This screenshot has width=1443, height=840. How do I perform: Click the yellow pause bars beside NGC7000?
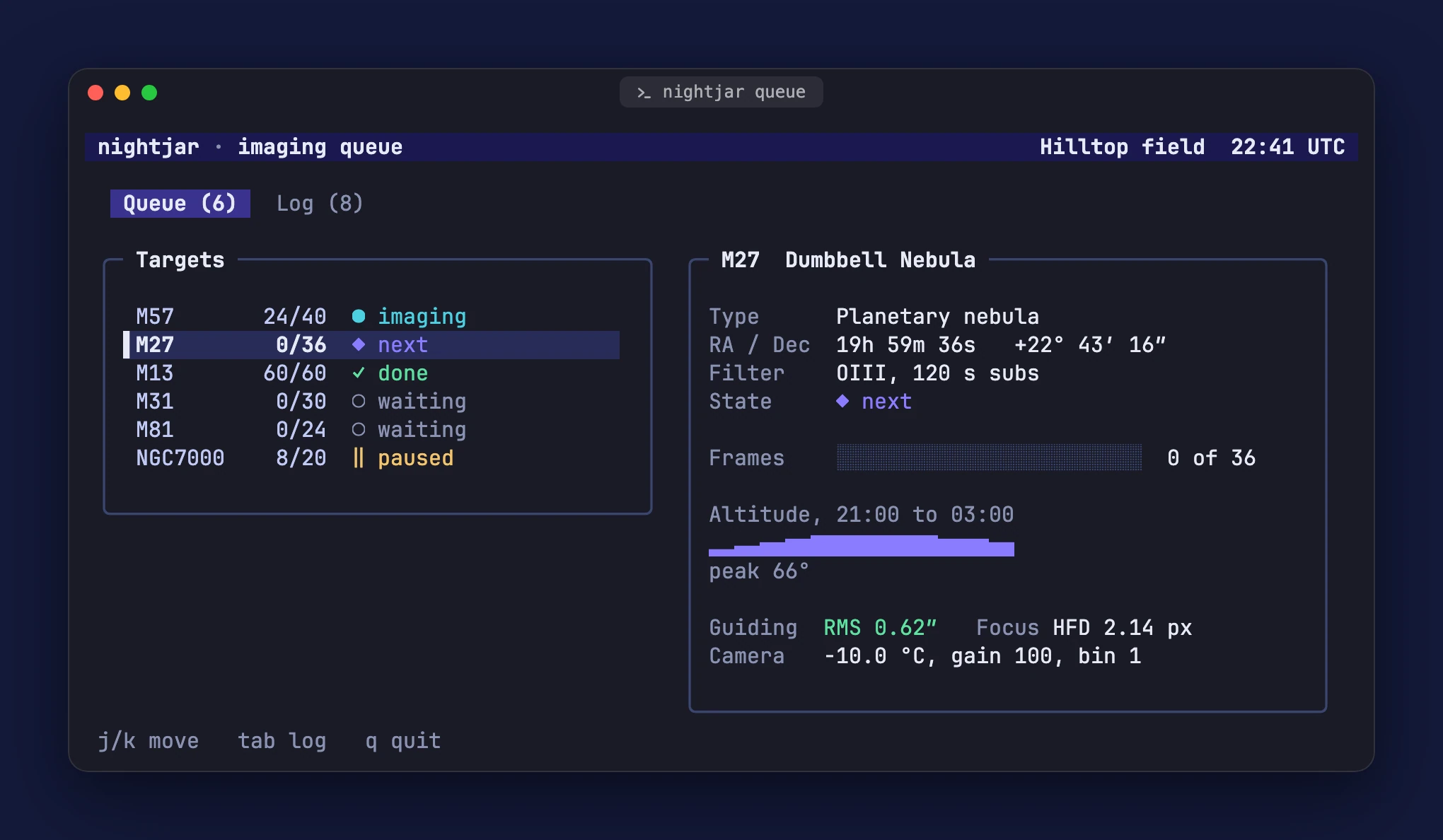pos(359,457)
